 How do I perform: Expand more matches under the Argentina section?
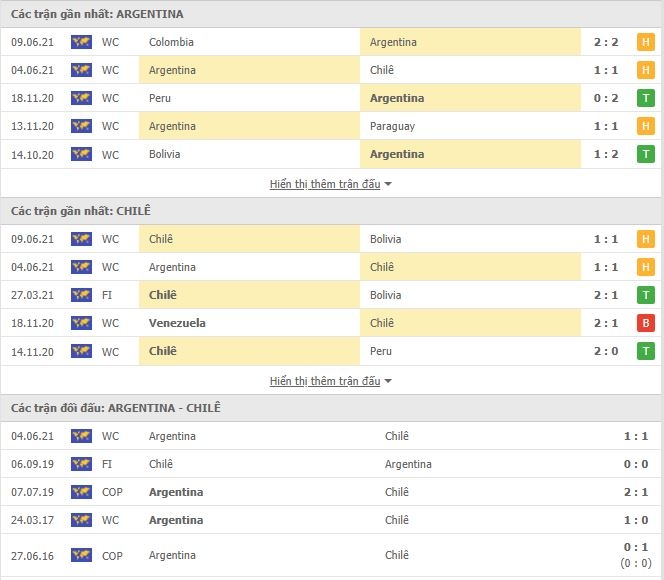[x=325, y=184]
